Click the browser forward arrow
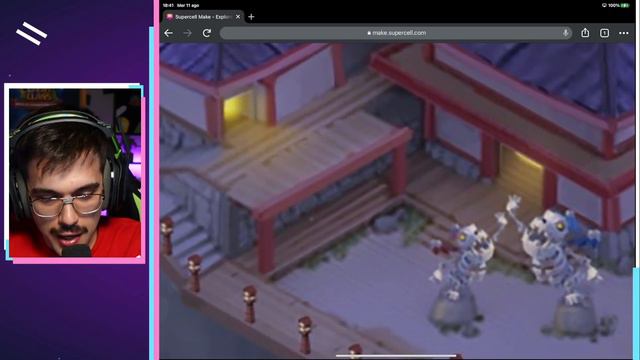Image resolution: width=640 pixels, height=360 pixels. (x=188, y=33)
